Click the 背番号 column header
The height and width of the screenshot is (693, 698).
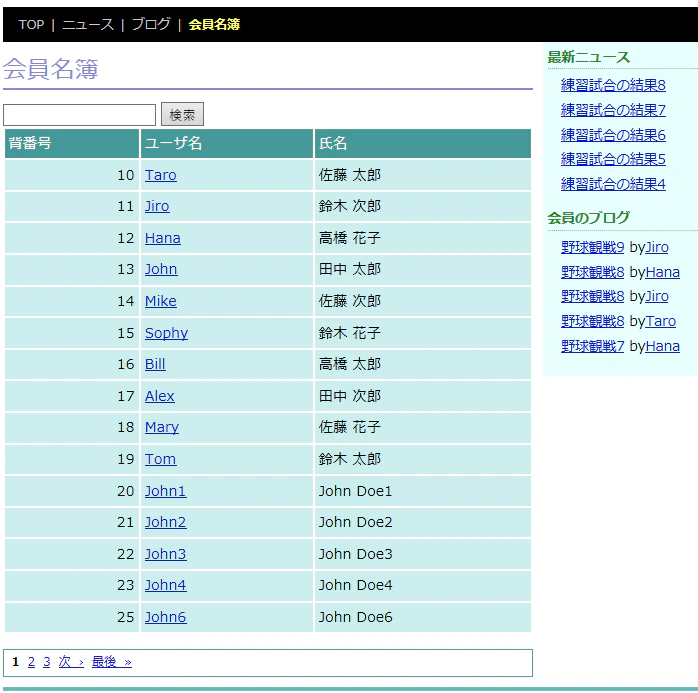72,143
